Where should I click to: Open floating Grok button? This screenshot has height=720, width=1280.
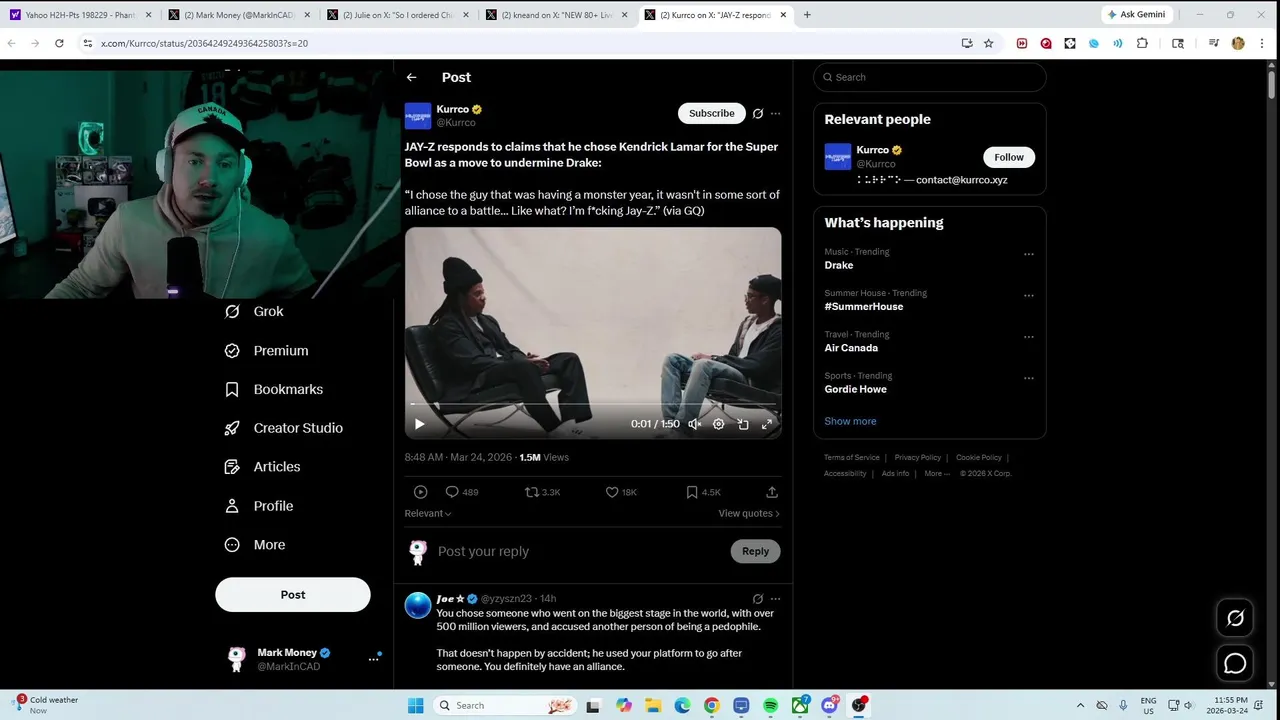pyautogui.click(x=1235, y=618)
